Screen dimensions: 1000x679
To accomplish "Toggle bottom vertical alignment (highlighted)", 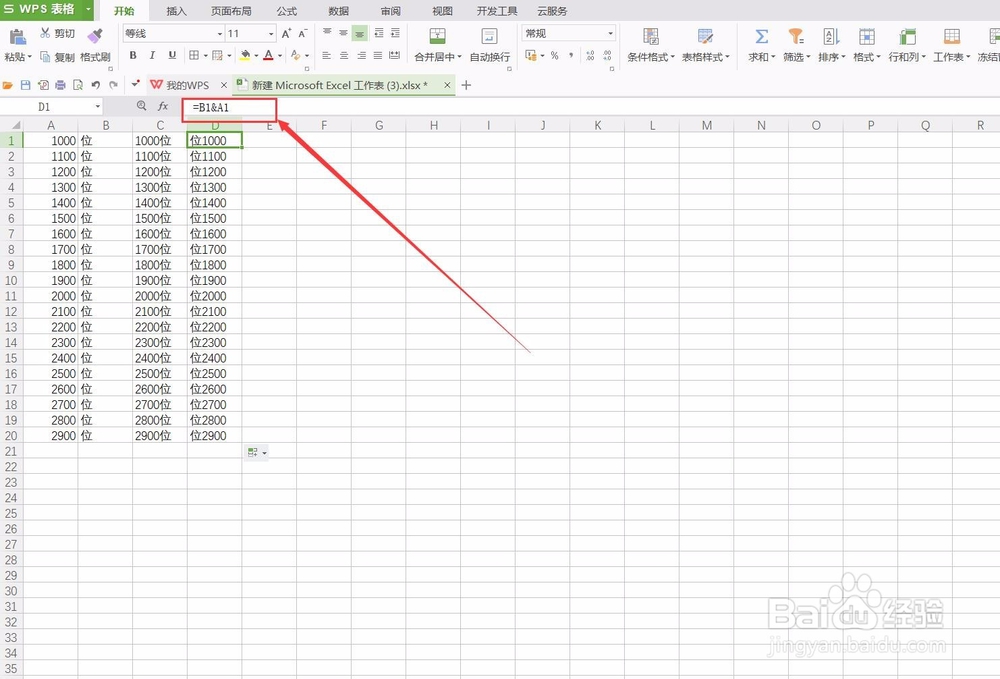I will (x=360, y=33).
